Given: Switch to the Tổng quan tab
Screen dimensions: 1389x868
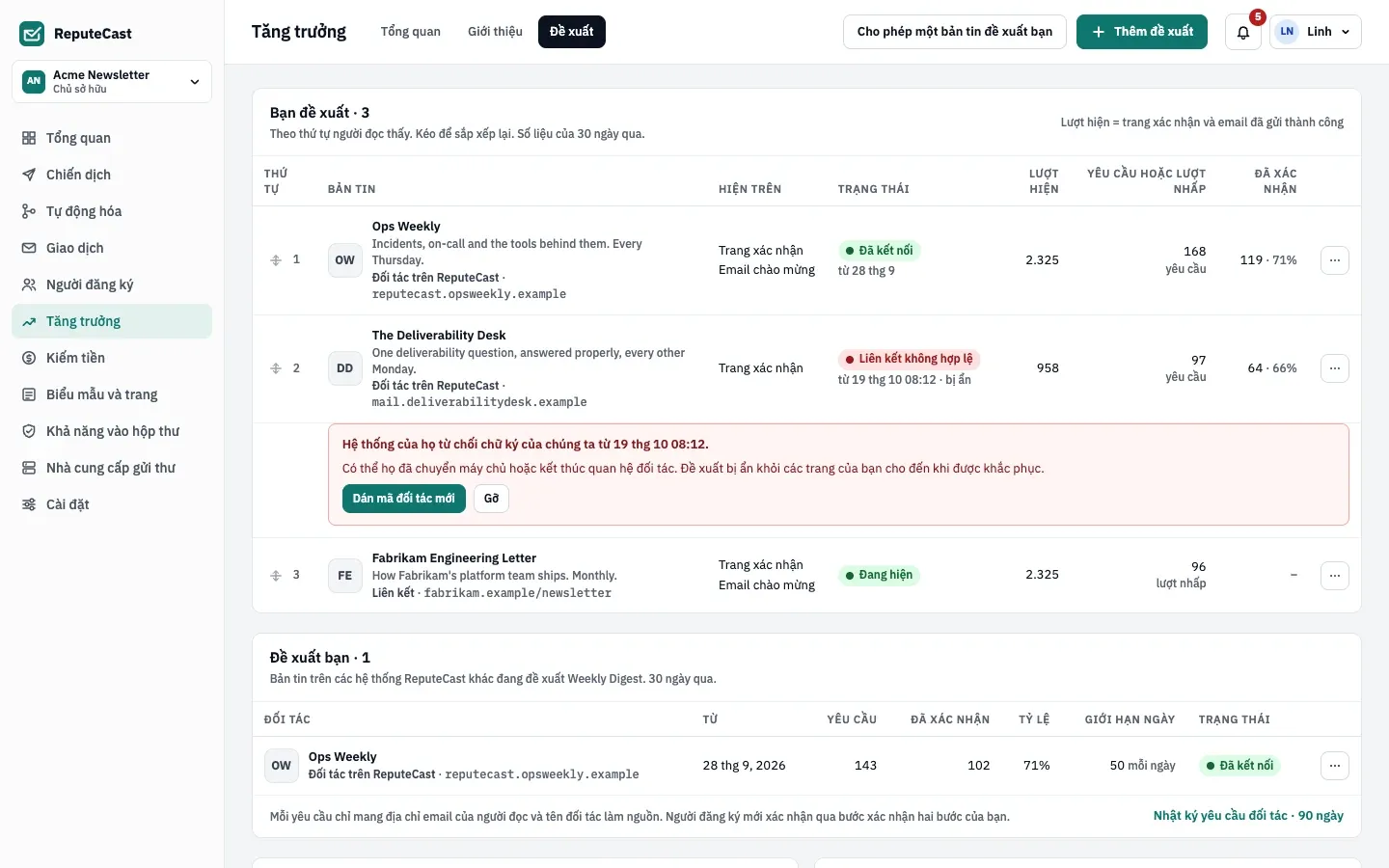Looking at the screenshot, I should pyautogui.click(x=411, y=32).
